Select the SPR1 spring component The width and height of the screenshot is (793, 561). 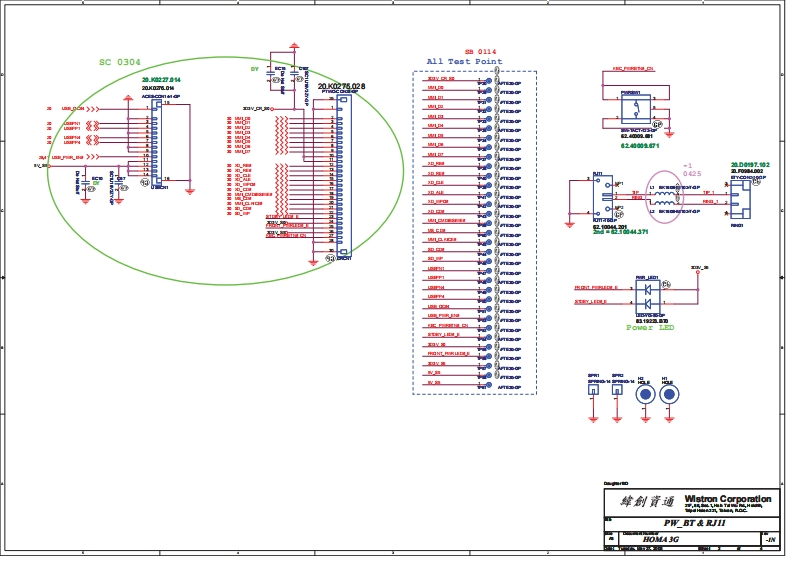593,392
